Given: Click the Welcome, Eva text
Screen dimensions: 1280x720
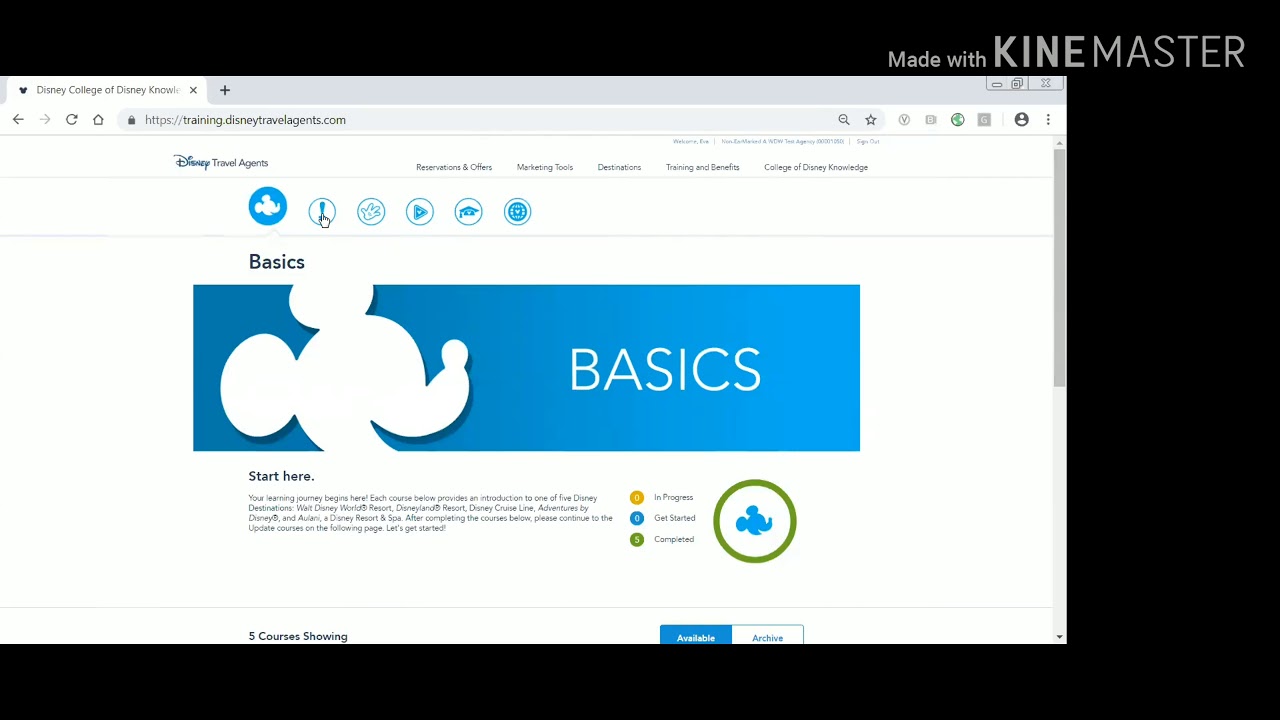Looking at the screenshot, I should pyautogui.click(x=690, y=141).
